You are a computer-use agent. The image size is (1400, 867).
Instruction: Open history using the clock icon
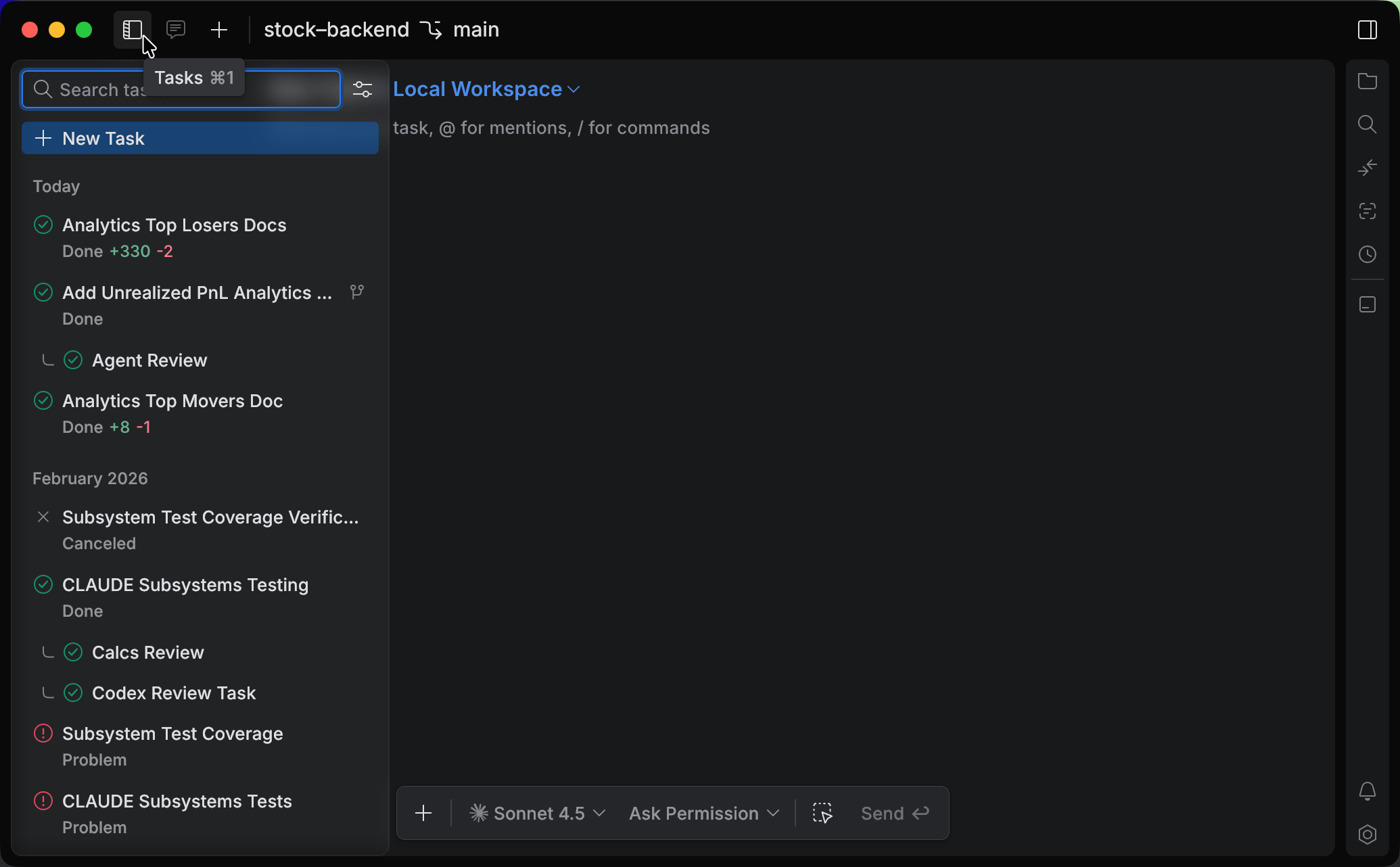coord(1368,254)
